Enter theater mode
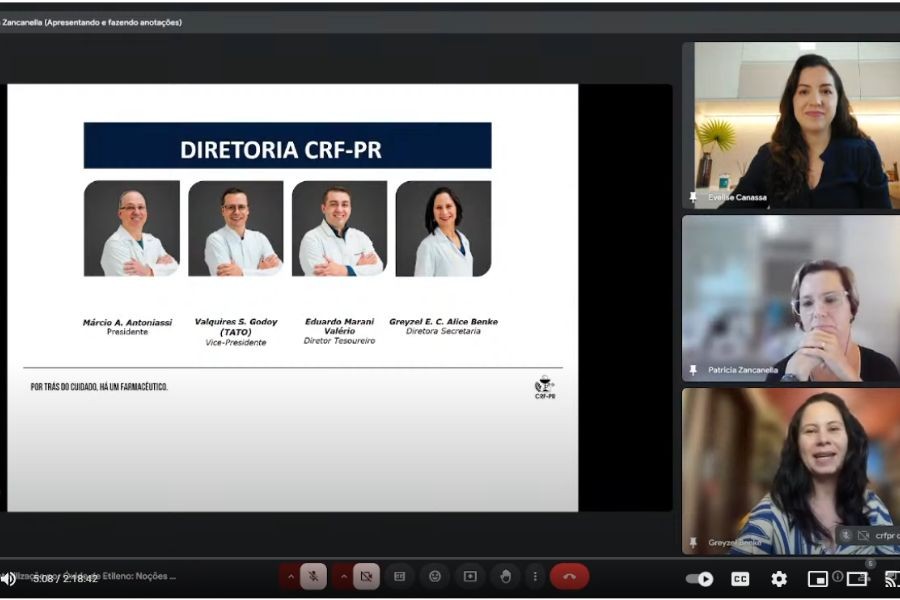Viewport: 900px width, 600px height. (x=858, y=578)
